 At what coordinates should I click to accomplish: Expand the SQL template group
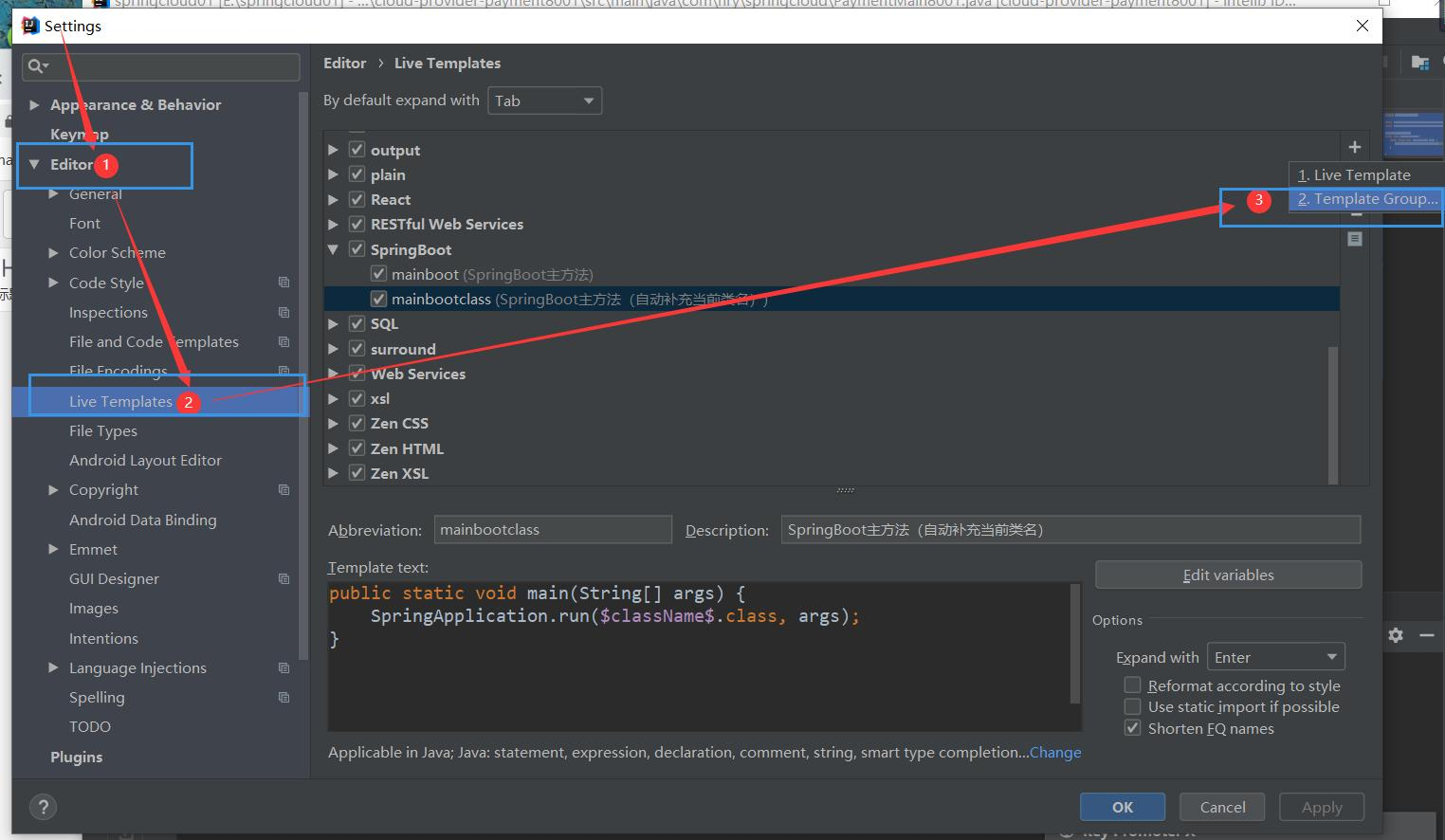pyautogui.click(x=333, y=323)
